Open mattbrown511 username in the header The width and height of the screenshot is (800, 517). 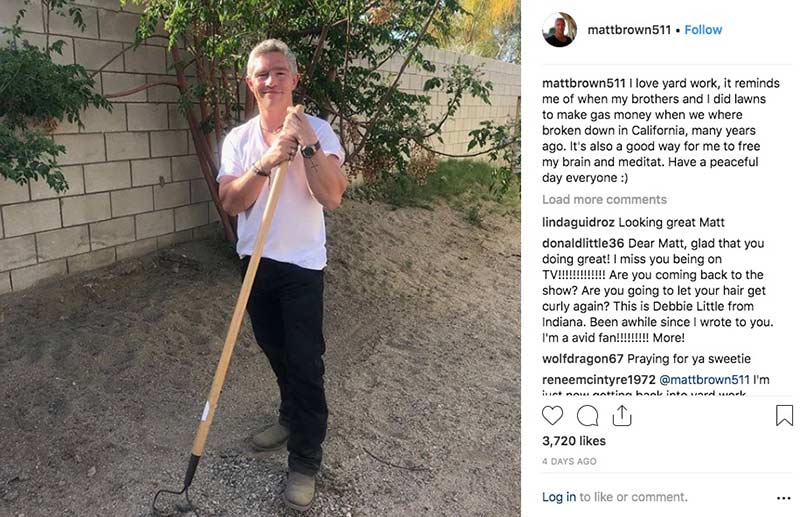click(x=629, y=30)
